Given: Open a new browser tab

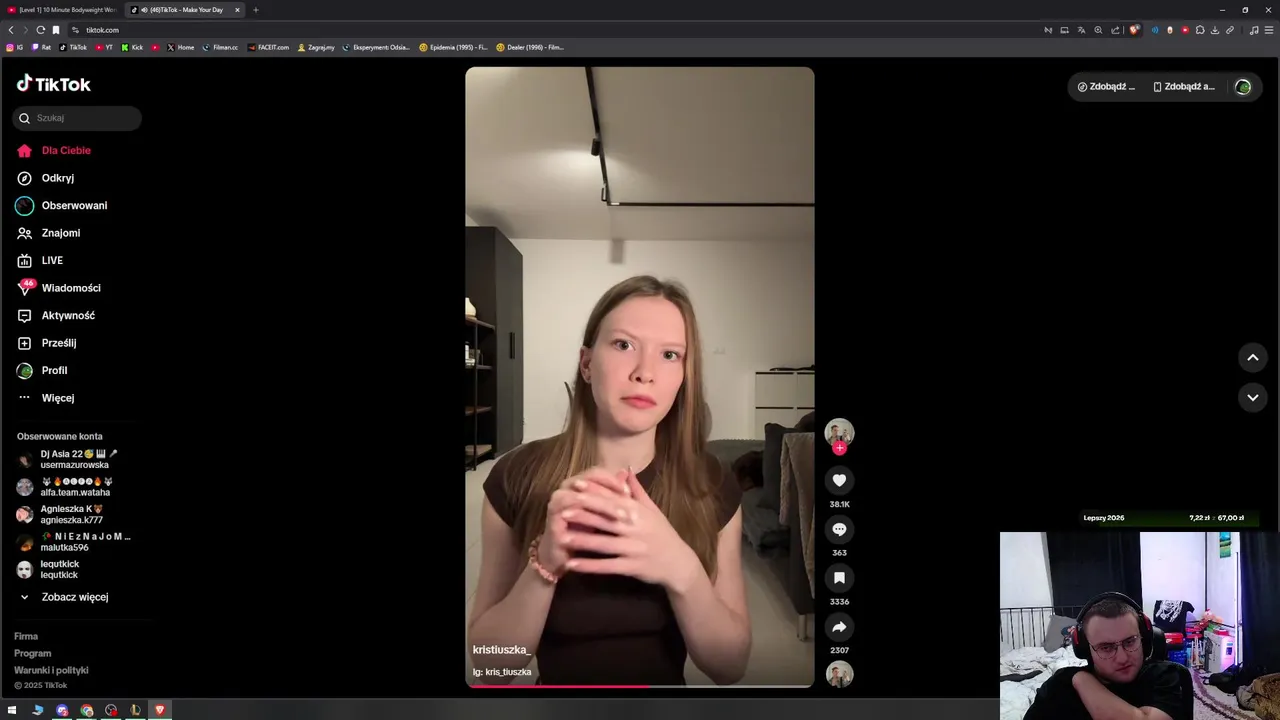Looking at the screenshot, I should tap(256, 10).
